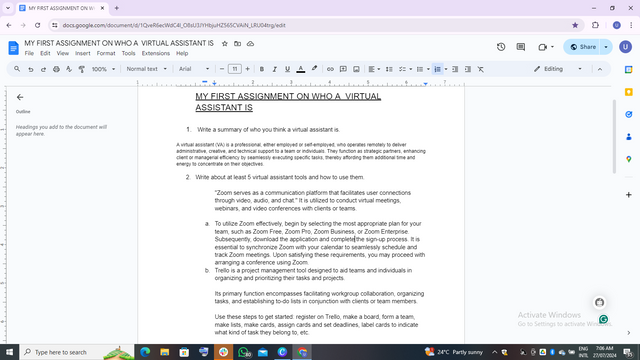This screenshot has height=360, width=640.
Task: Open the Extensions menu
Action: 156,53
